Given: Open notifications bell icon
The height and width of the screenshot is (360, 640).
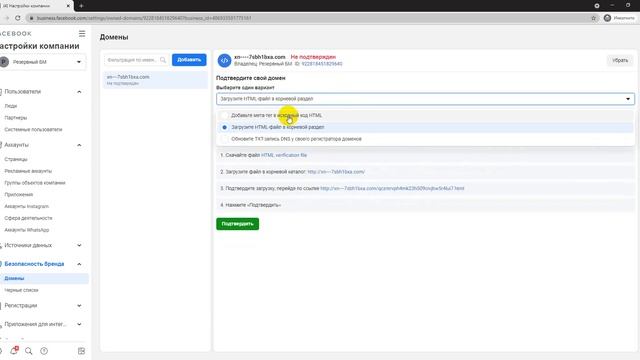Looking at the screenshot, I should coord(14,351).
